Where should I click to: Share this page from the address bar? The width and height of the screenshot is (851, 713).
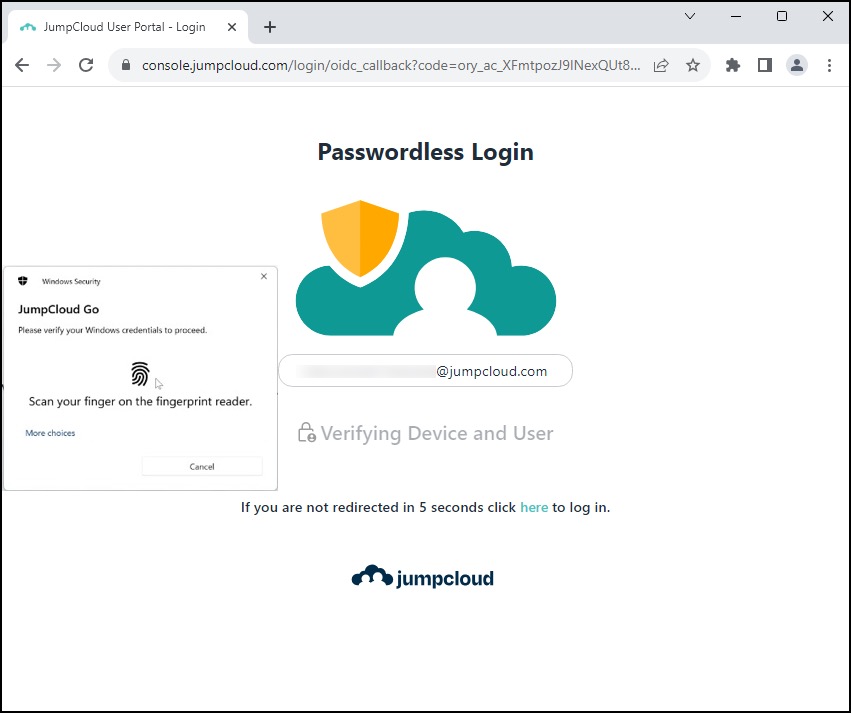click(x=661, y=65)
